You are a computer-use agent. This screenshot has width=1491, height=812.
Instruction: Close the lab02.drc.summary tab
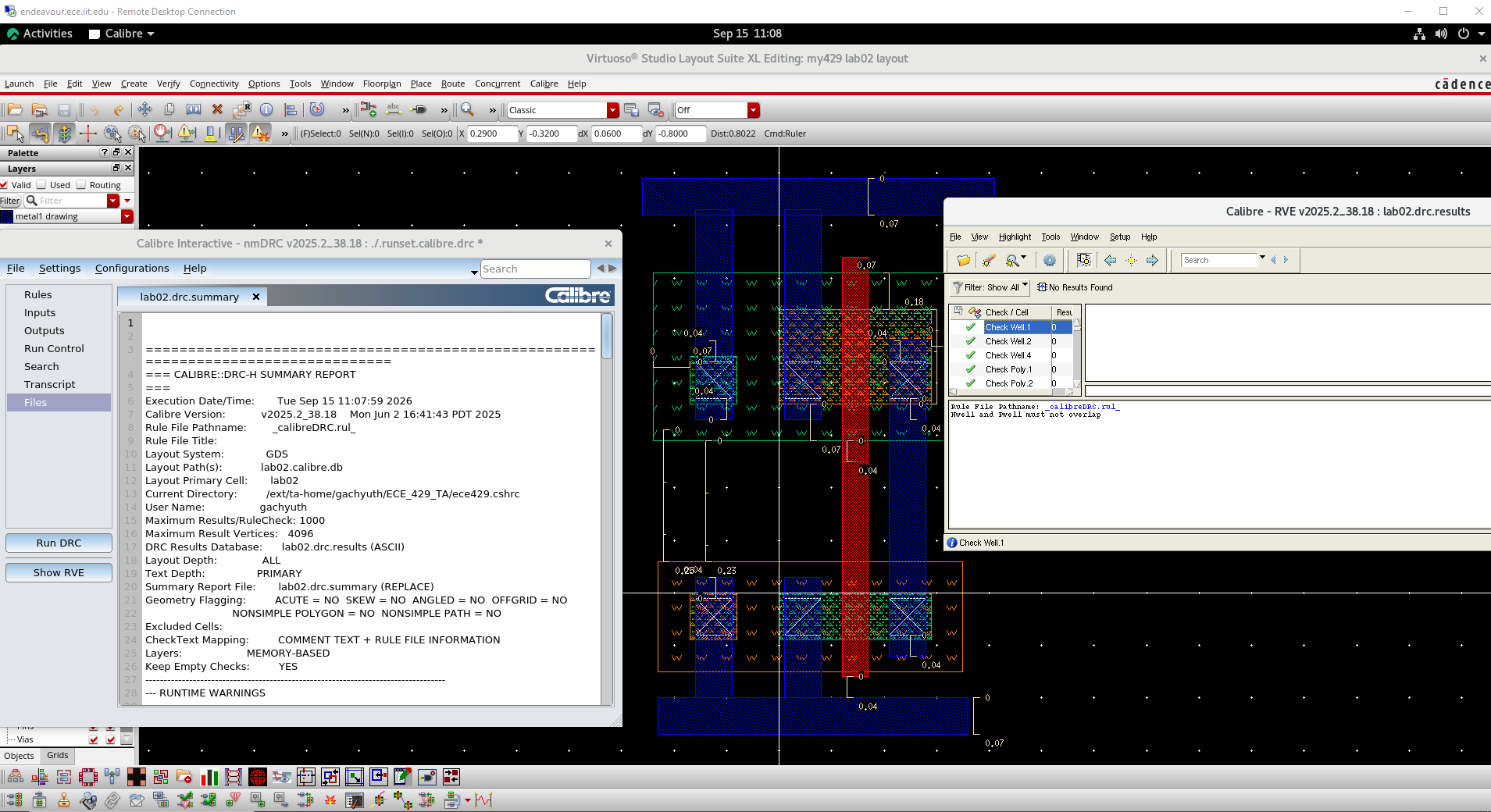click(x=256, y=297)
